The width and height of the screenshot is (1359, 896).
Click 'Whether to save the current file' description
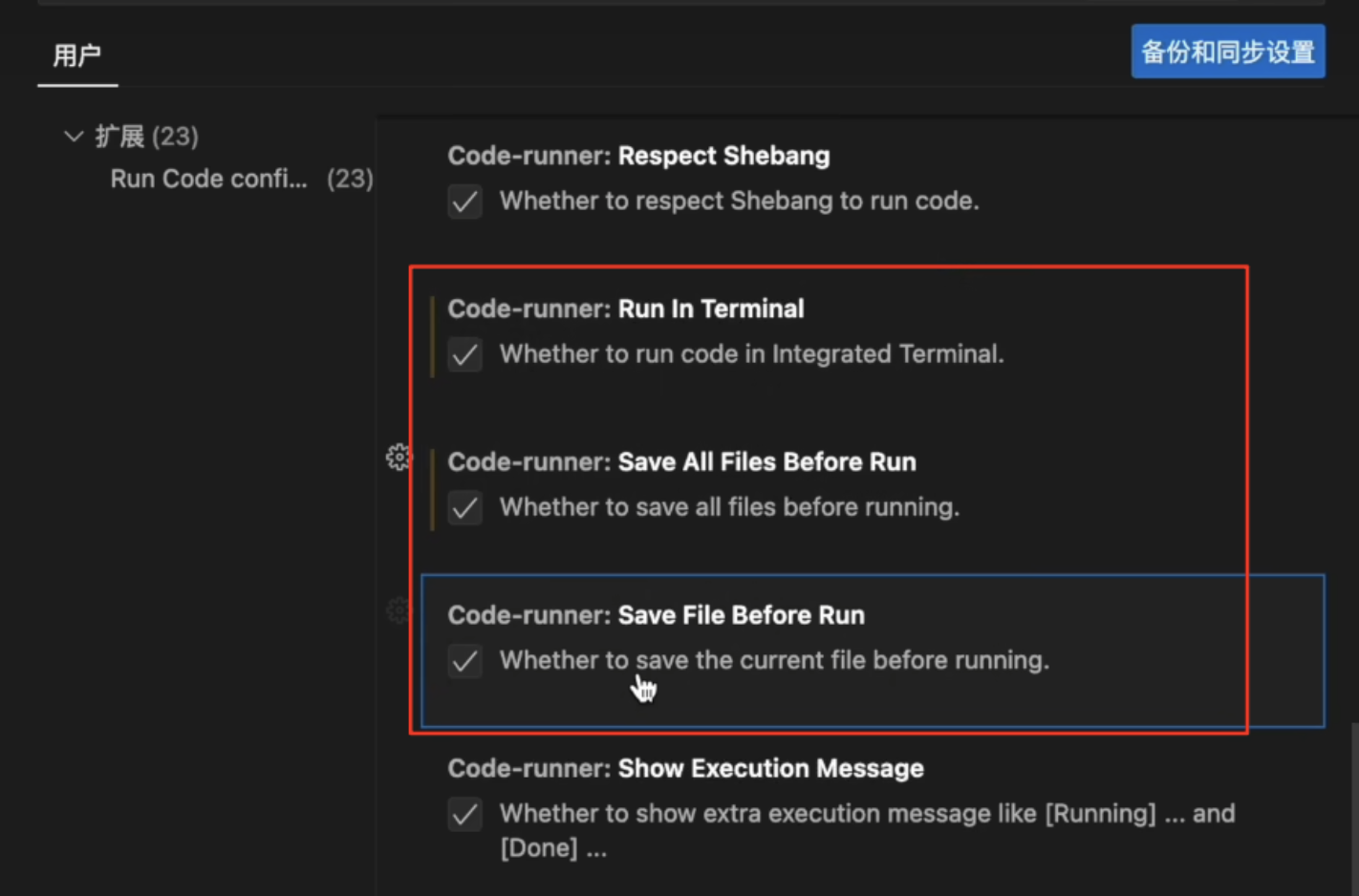point(775,660)
